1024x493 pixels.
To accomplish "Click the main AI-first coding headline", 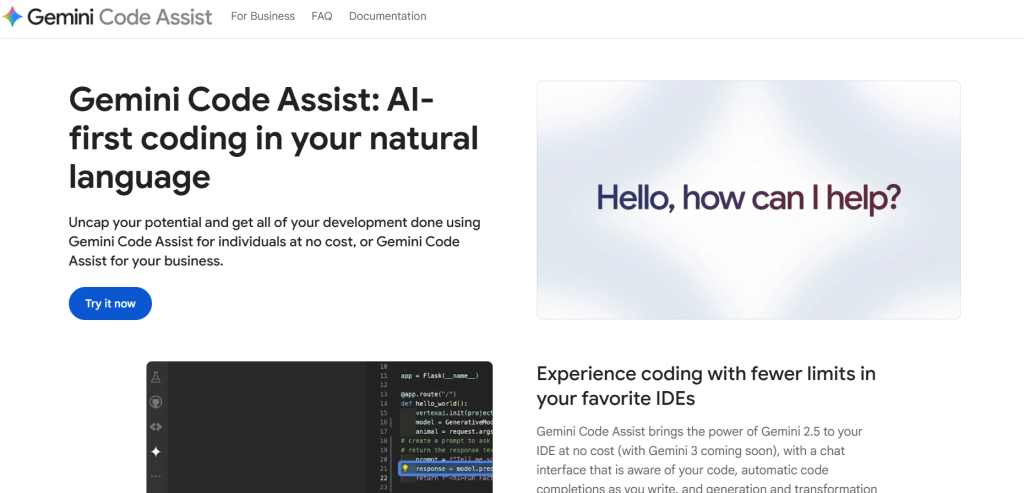I will pos(273,138).
